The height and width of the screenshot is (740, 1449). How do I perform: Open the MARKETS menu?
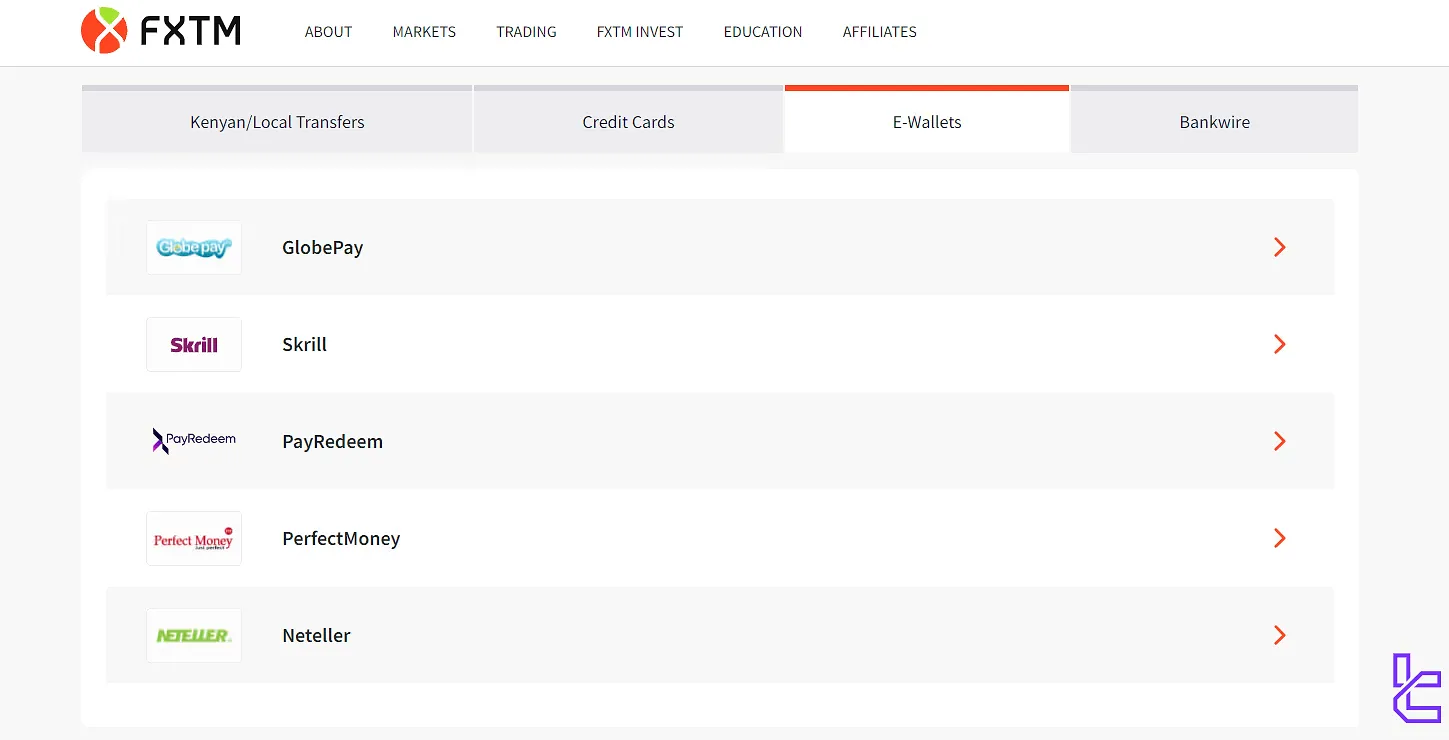[424, 32]
